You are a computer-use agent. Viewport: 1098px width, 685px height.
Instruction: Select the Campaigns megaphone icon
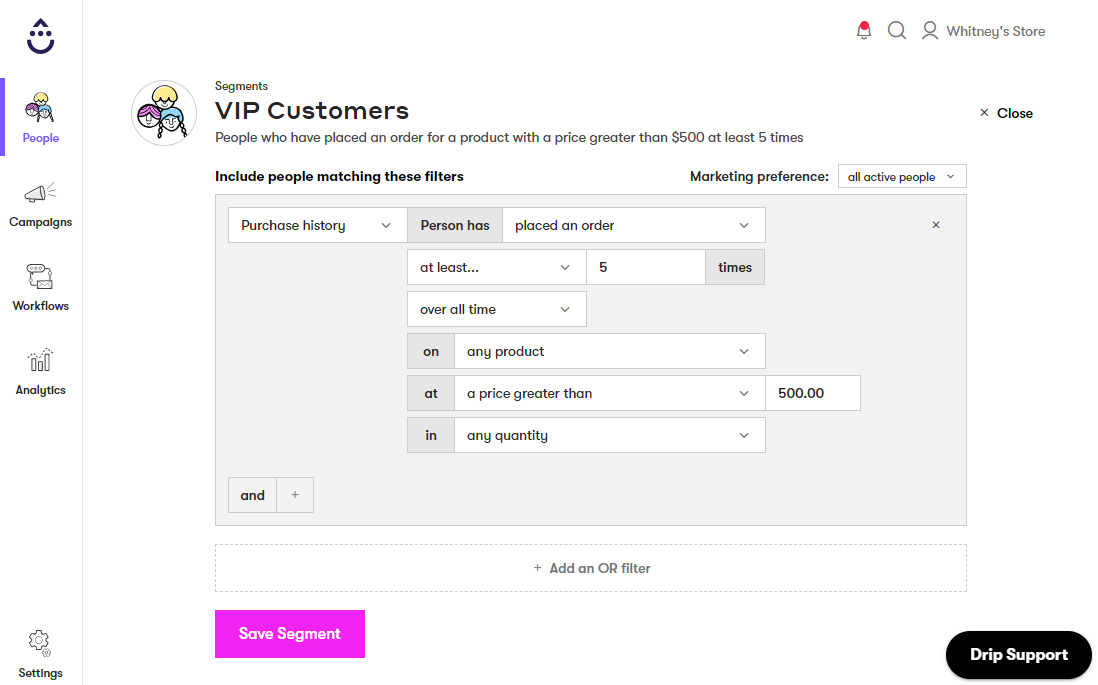[40, 200]
